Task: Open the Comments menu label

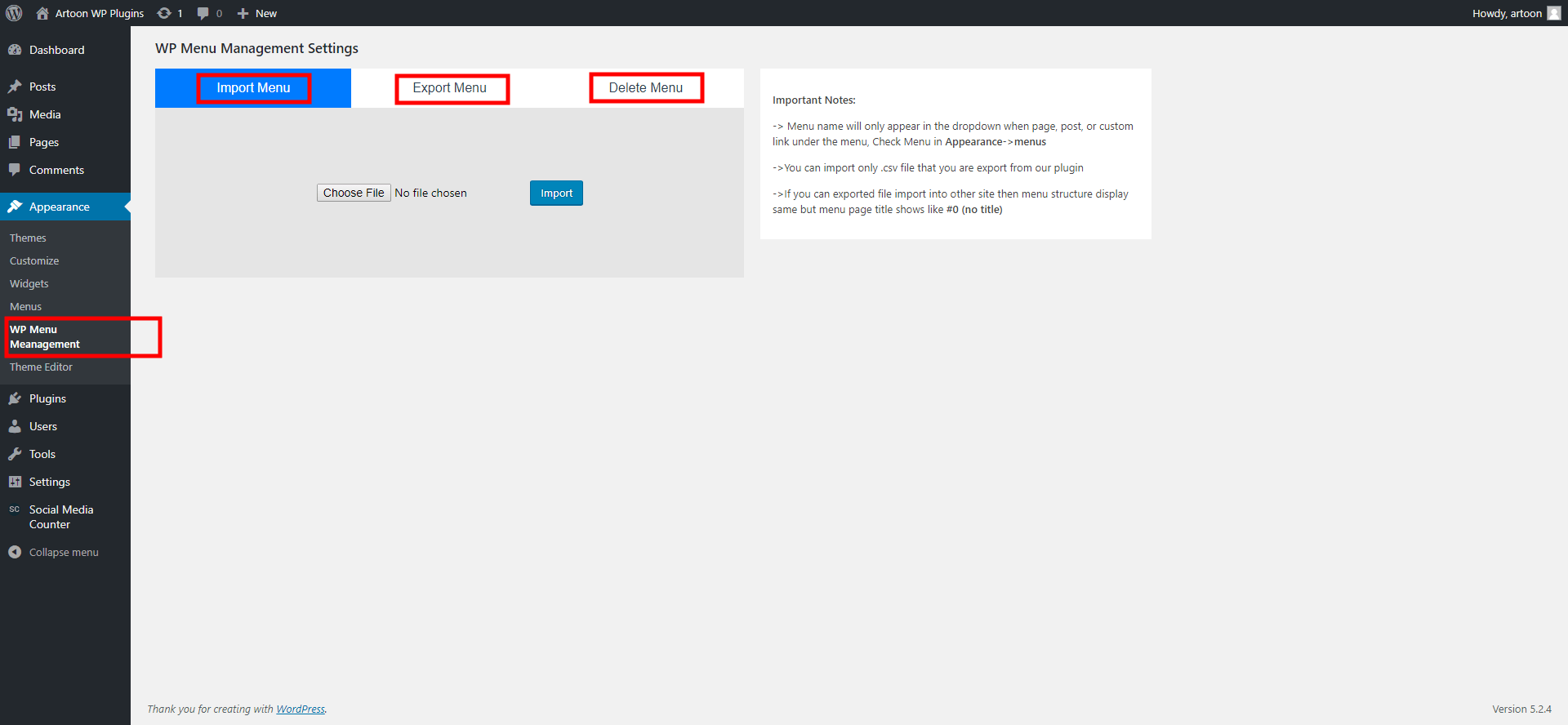Action: point(56,170)
